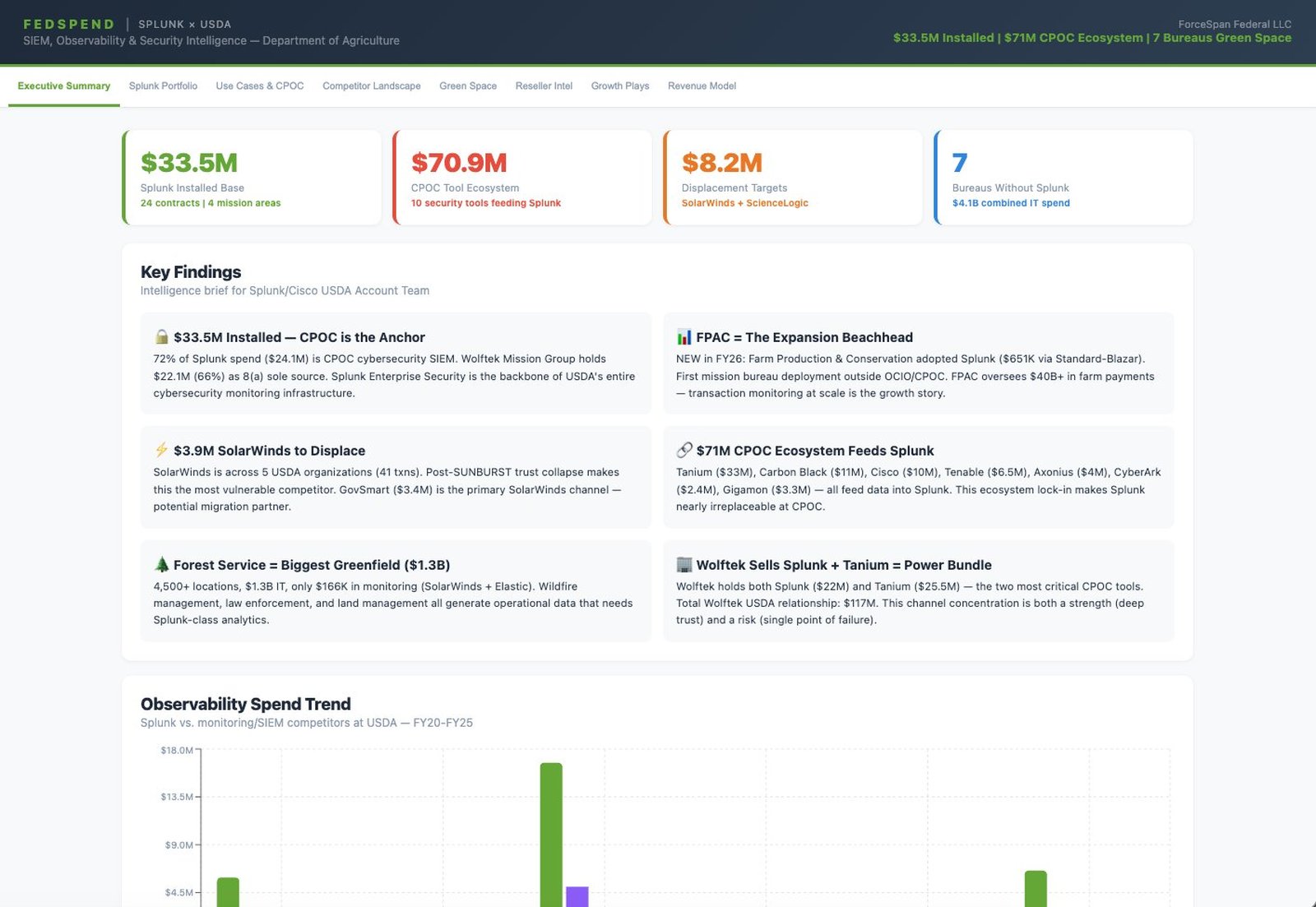Click the tallest green bar in the chart
Screen dimensions: 1316x907
pyautogui.click(x=551, y=835)
